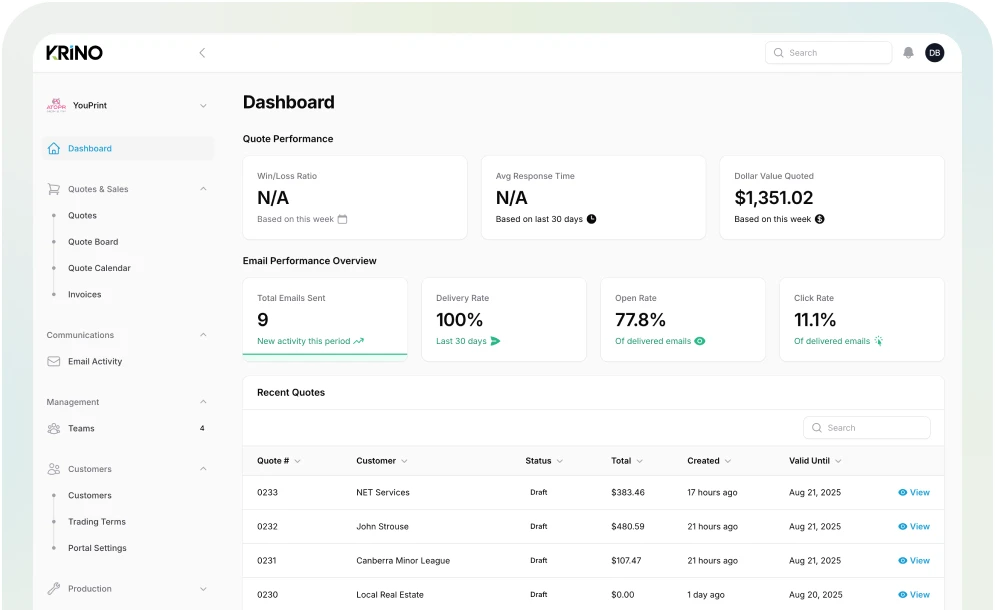The width and height of the screenshot is (995, 610).
Task: Focus the top header Search field
Action: pyautogui.click(x=829, y=53)
